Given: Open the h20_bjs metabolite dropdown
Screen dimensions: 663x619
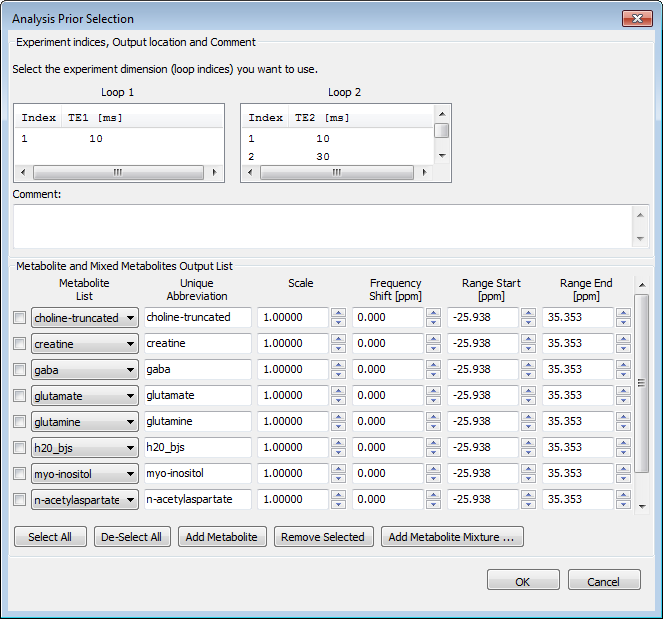Looking at the screenshot, I should click(x=85, y=448).
